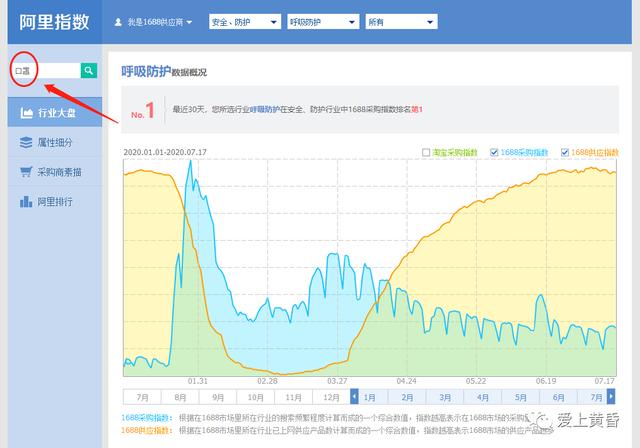Image resolution: width=640 pixels, height=448 pixels.
Task: Select 8月 on the timeline
Action: [x=180, y=397]
